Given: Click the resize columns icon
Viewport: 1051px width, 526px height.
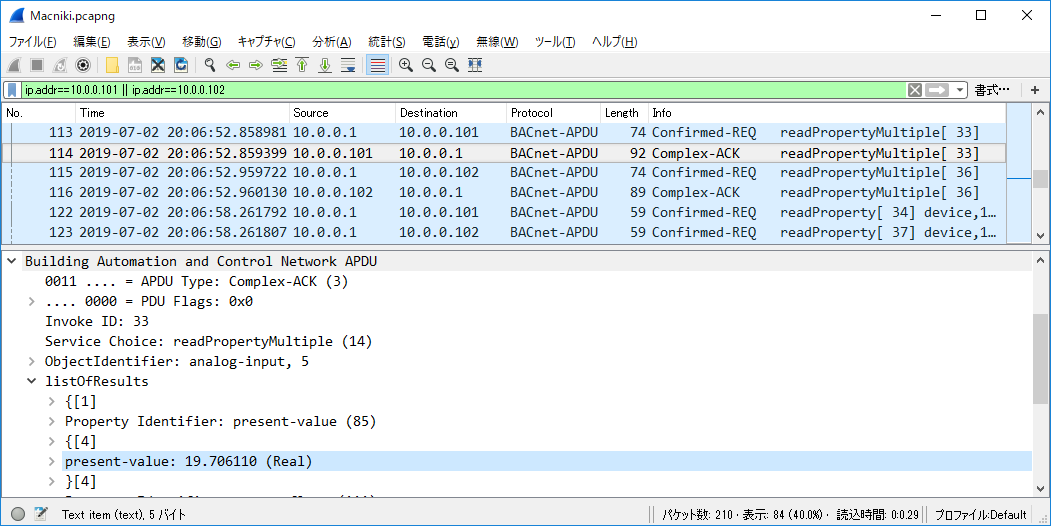Looking at the screenshot, I should click(475, 65).
